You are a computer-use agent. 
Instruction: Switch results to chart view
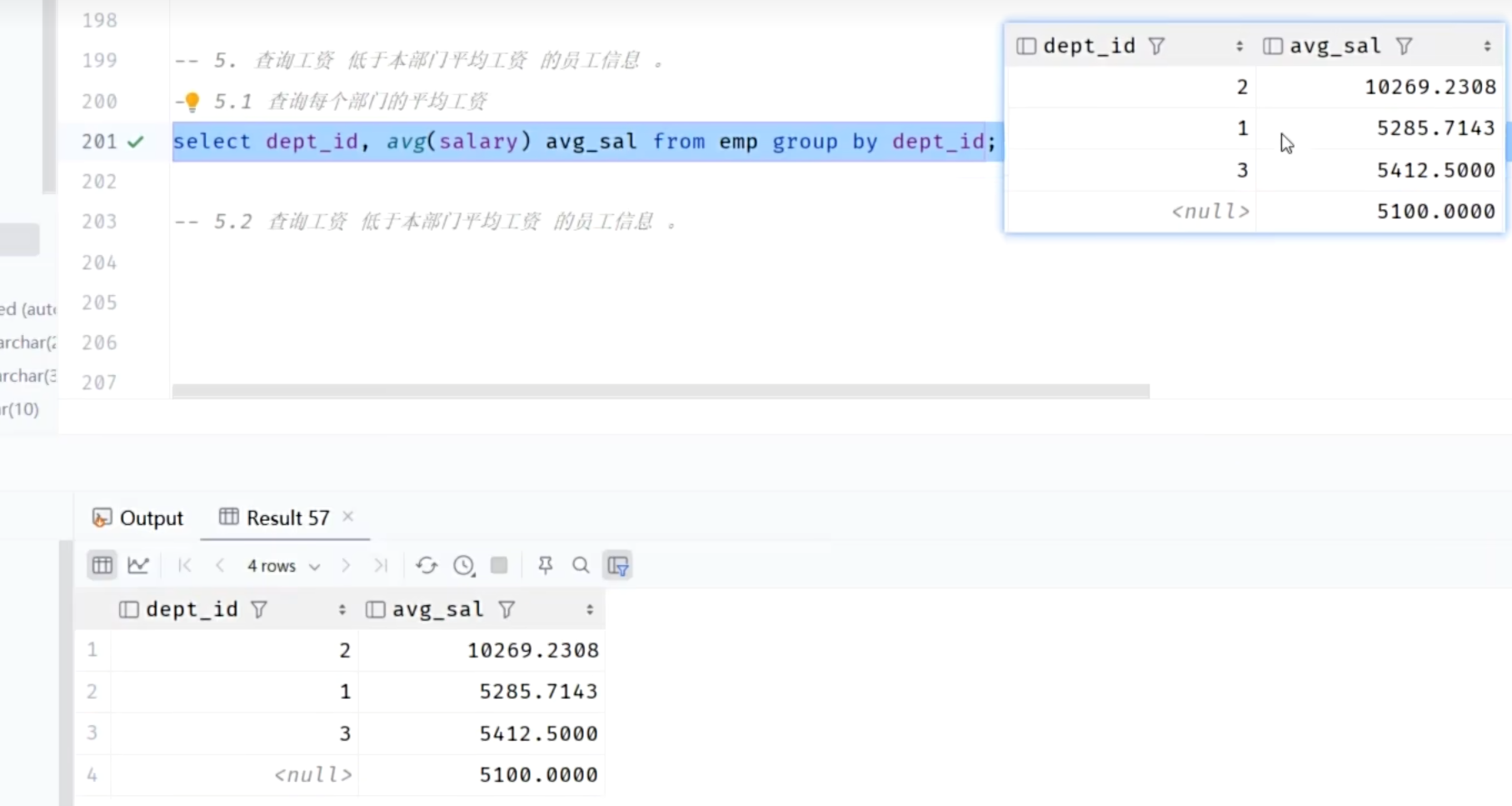point(138,565)
